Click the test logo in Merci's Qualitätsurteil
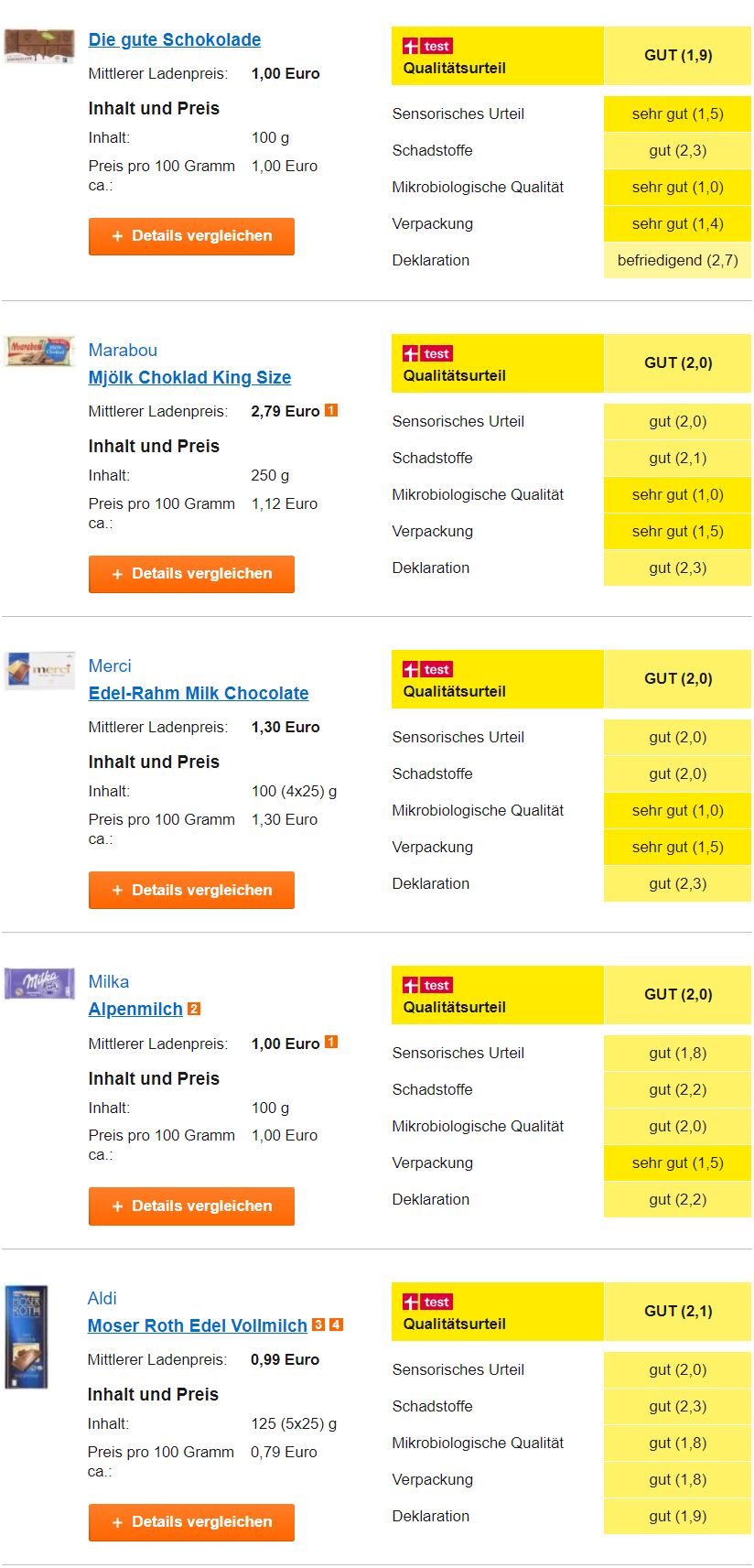 coord(428,670)
